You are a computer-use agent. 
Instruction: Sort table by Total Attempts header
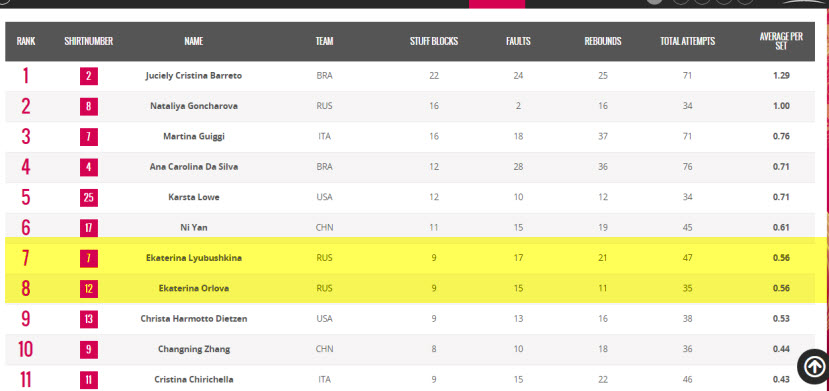coord(687,41)
